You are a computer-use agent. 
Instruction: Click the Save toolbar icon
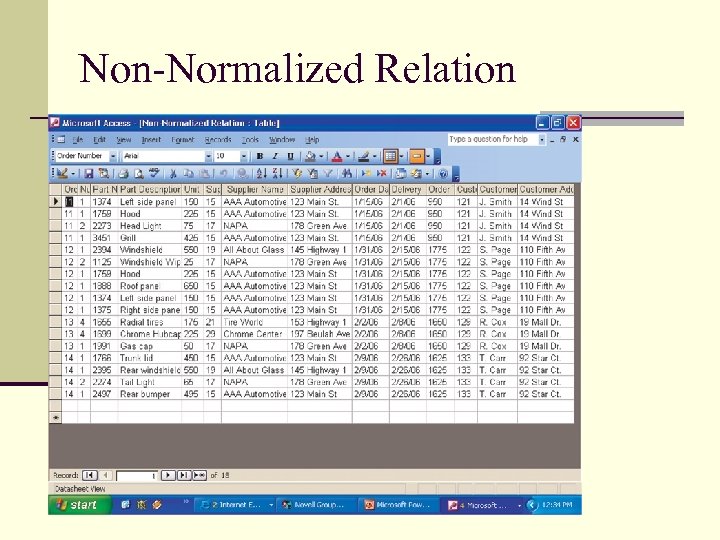pyautogui.click(x=89, y=174)
